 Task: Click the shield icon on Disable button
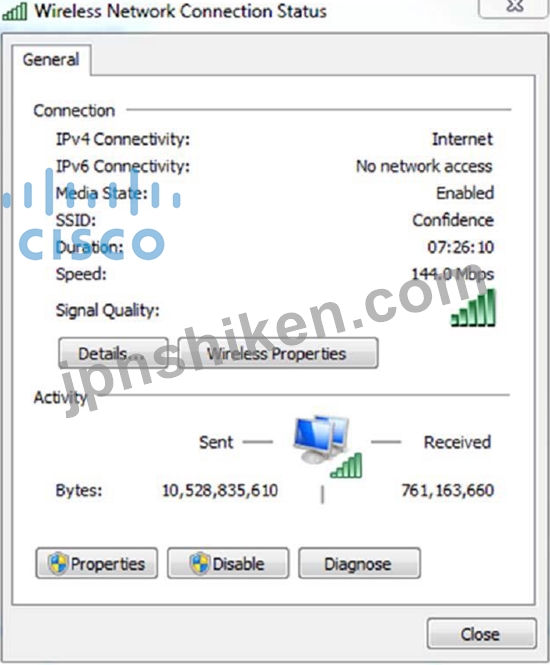pyautogui.click(x=199, y=564)
